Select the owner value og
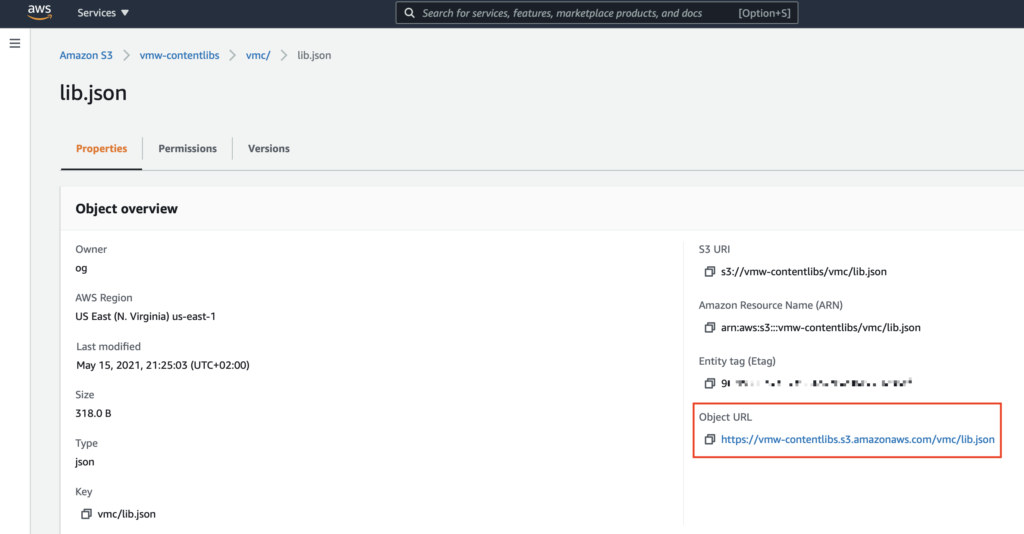The image size is (1024, 534). point(81,268)
